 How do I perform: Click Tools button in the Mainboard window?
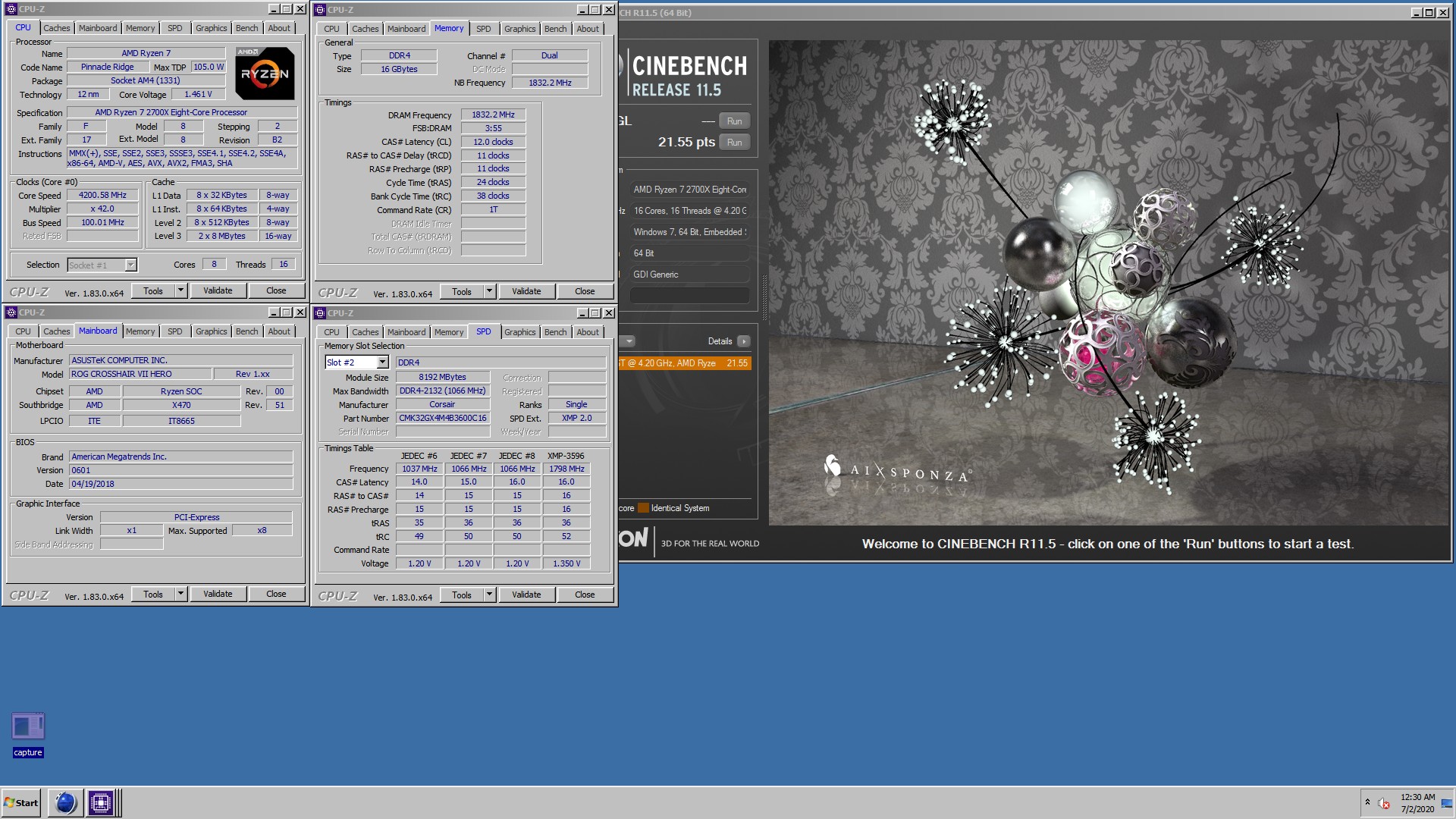[153, 594]
